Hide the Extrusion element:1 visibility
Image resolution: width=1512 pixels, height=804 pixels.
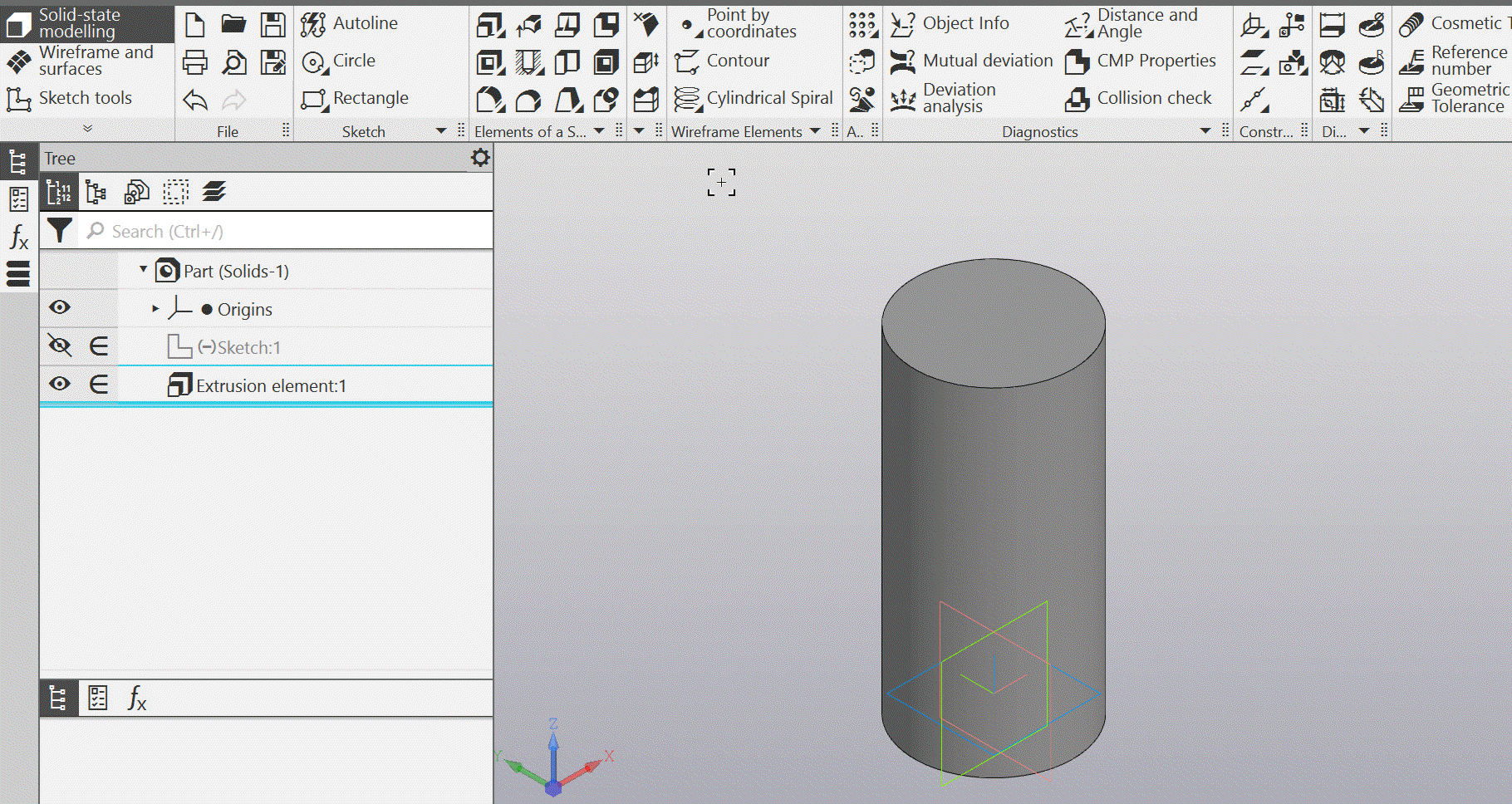59,384
